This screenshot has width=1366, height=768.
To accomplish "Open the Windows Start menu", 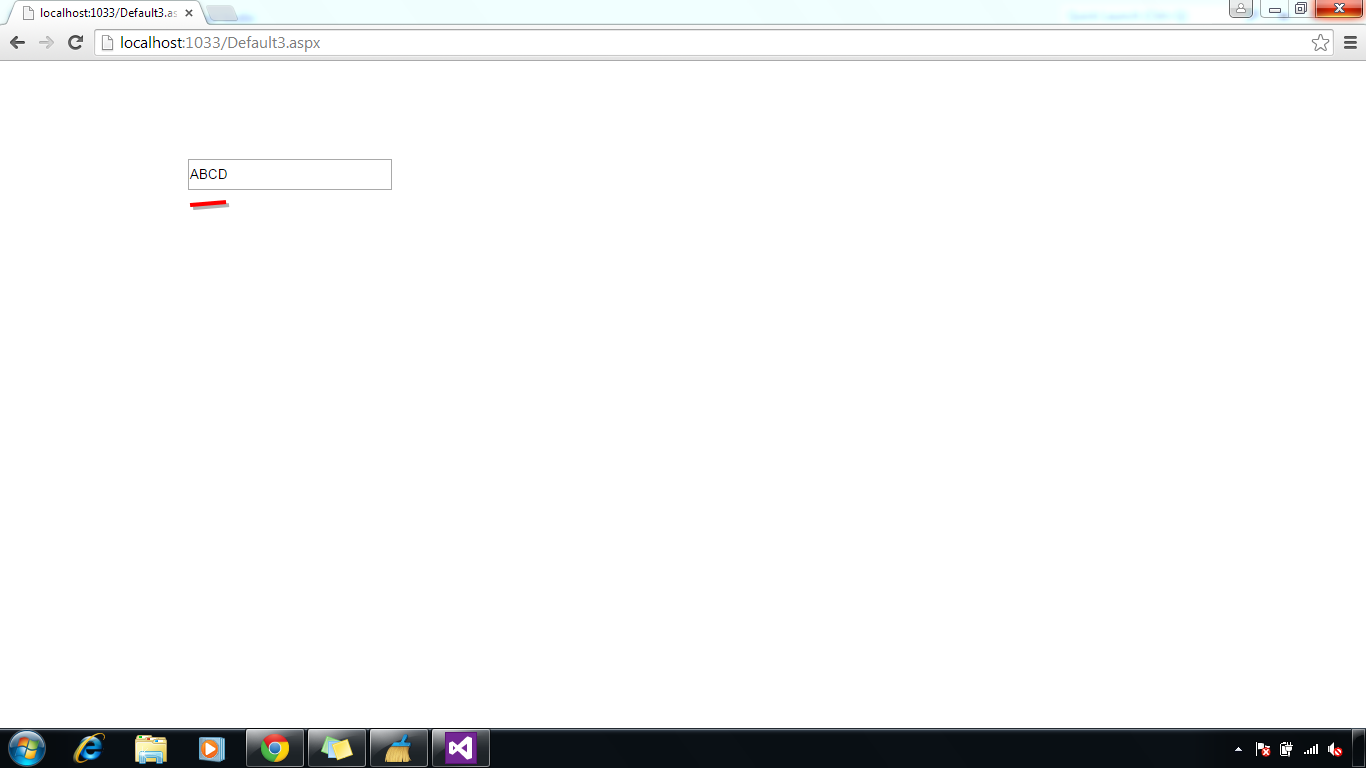I will pyautogui.click(x=27, y=748).
